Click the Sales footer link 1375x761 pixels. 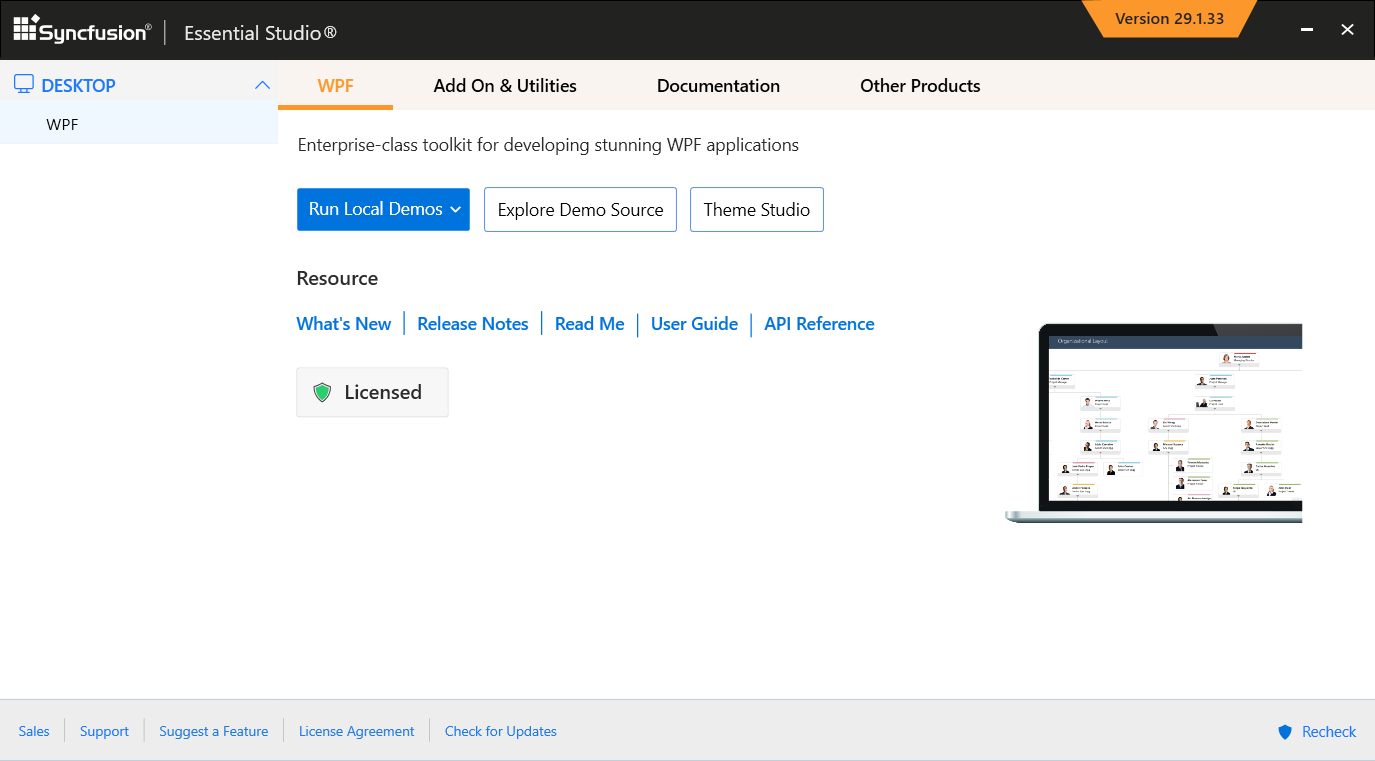[x=34, y=731]
